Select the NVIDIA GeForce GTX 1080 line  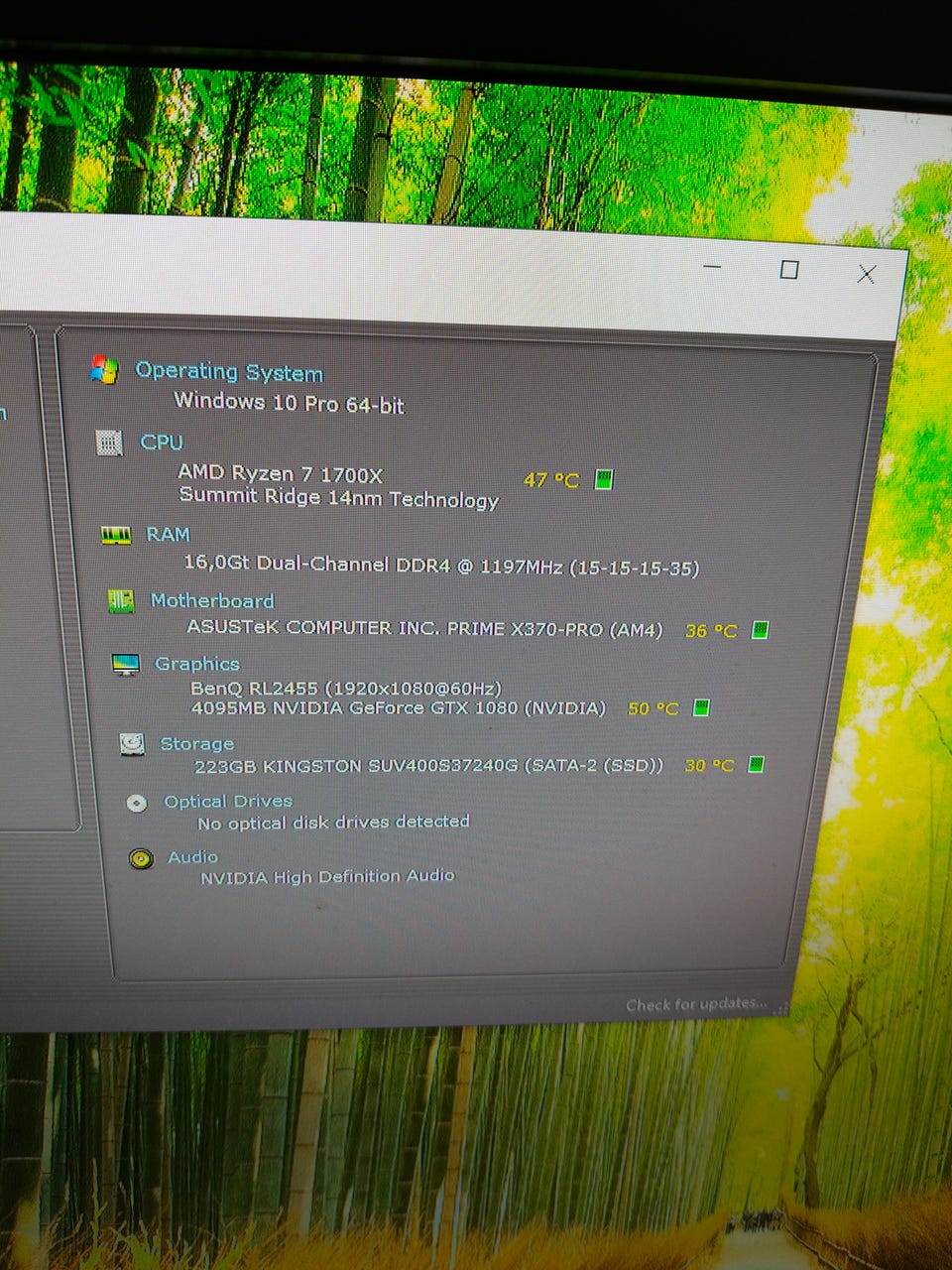click(x=398, y=707)
